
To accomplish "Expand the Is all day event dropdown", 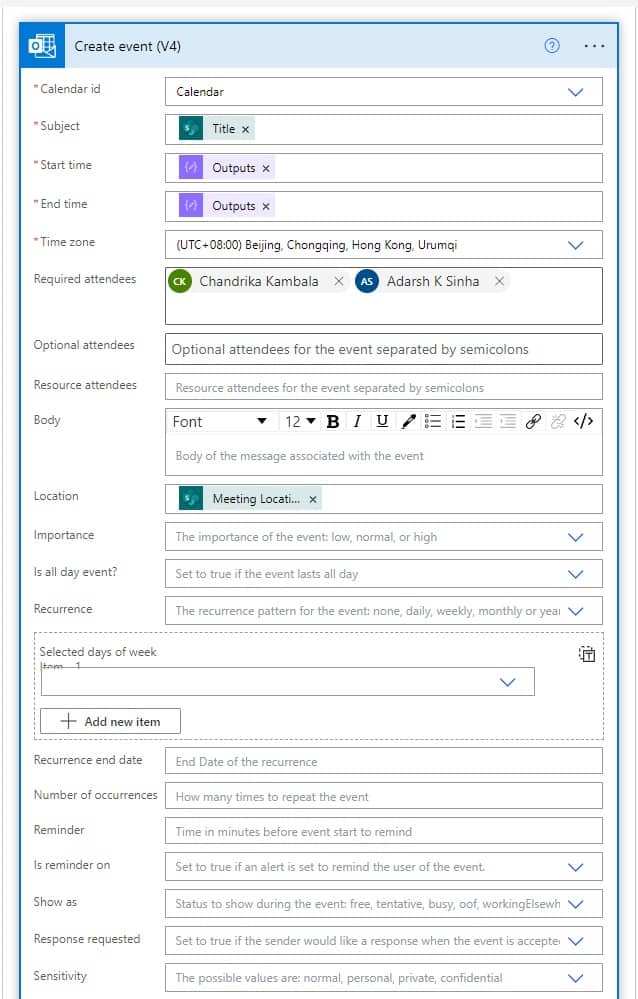I will click(576, 574).
